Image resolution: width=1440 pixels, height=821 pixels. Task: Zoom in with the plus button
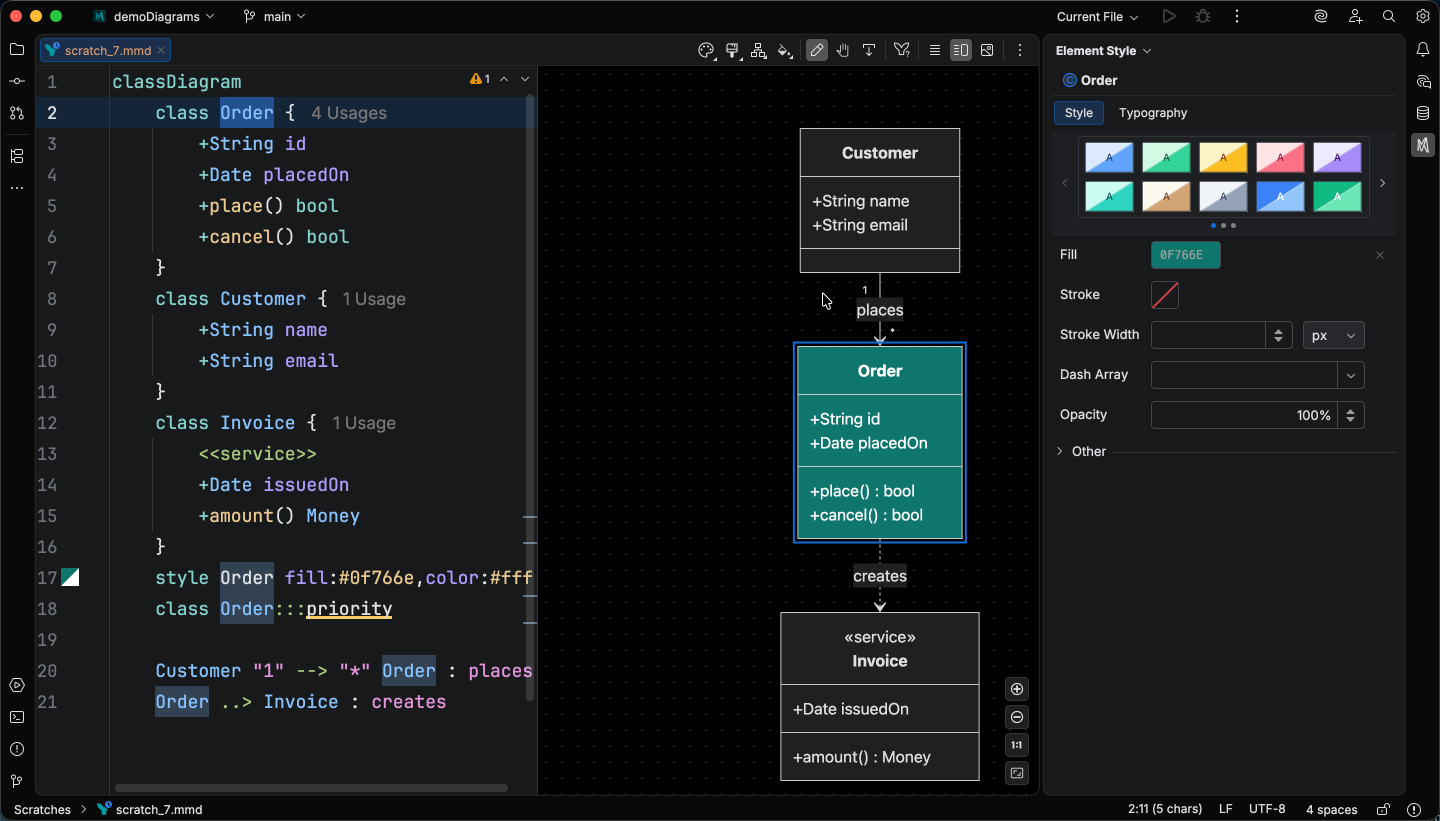(x=1017, y=689)
